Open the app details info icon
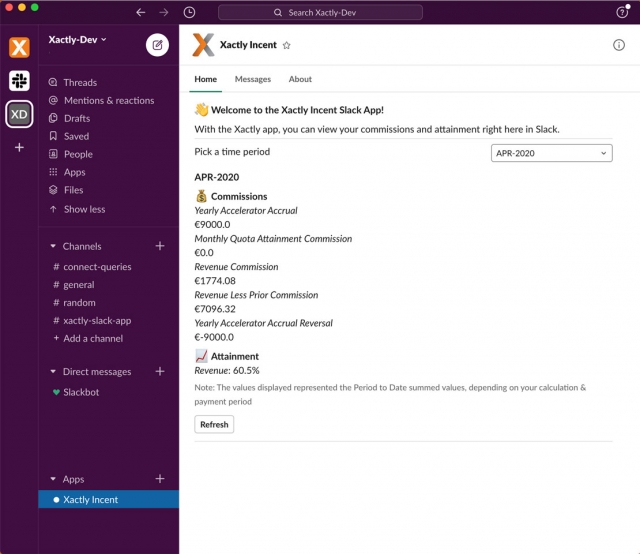 [x=619, y=45]
